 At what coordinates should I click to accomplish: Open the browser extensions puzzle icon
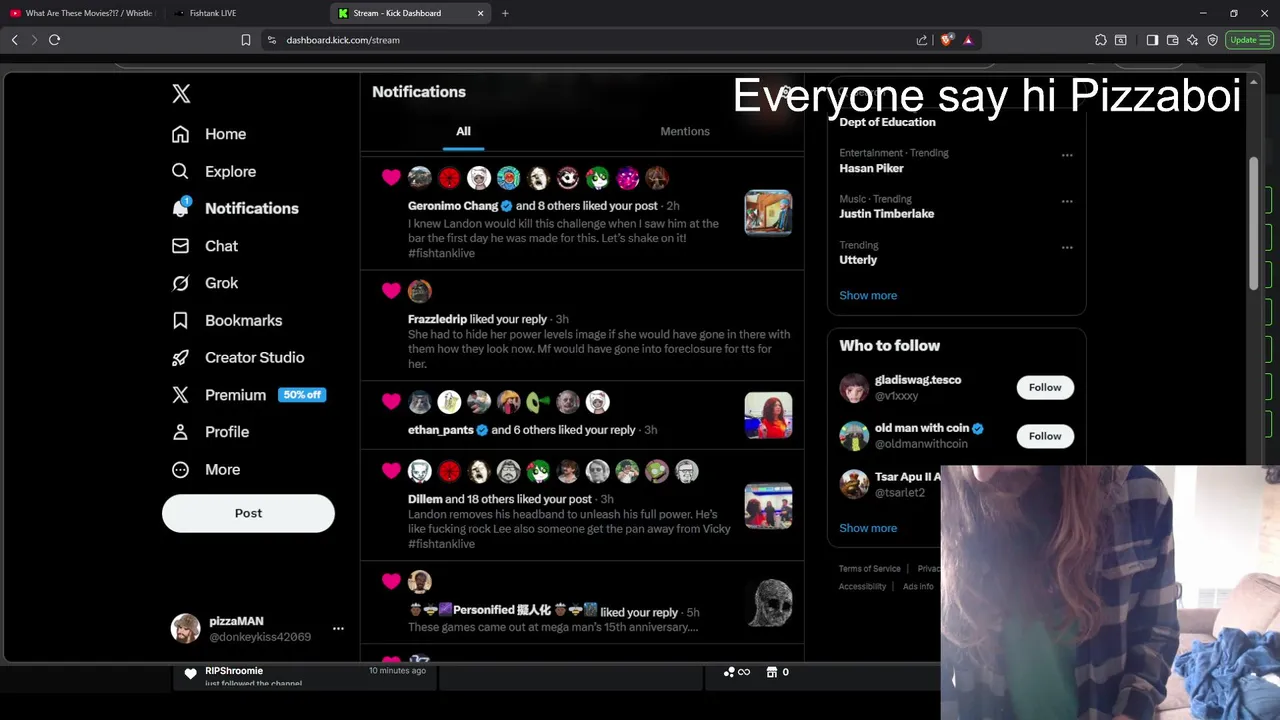pyautogui.click(x=1101, y=40)
